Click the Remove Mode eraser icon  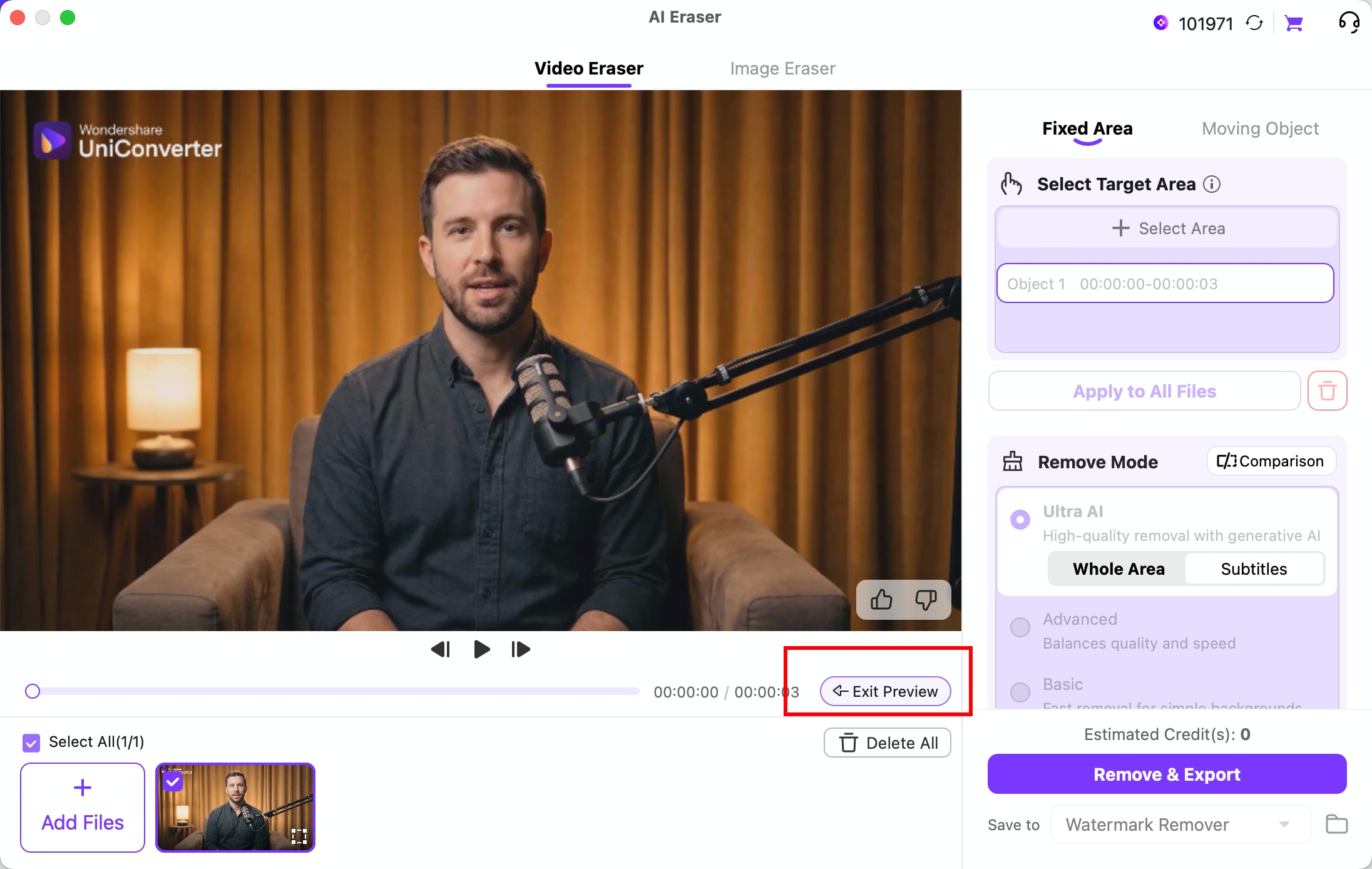click(1012, 461)
